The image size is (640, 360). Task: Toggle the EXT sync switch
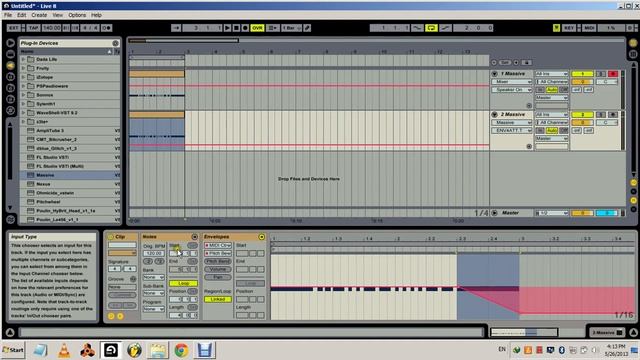[x=14, y=28]
